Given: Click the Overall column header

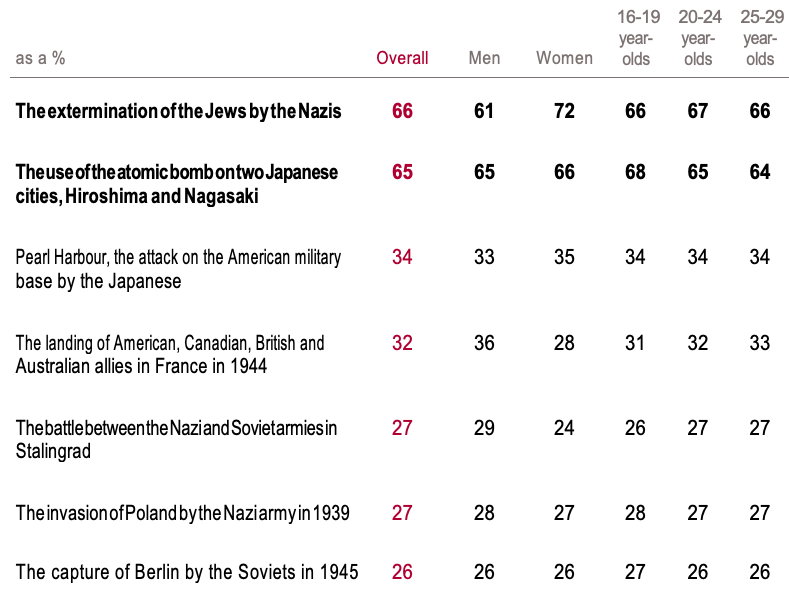Looking at the screenshot, I should pos(402,58).
